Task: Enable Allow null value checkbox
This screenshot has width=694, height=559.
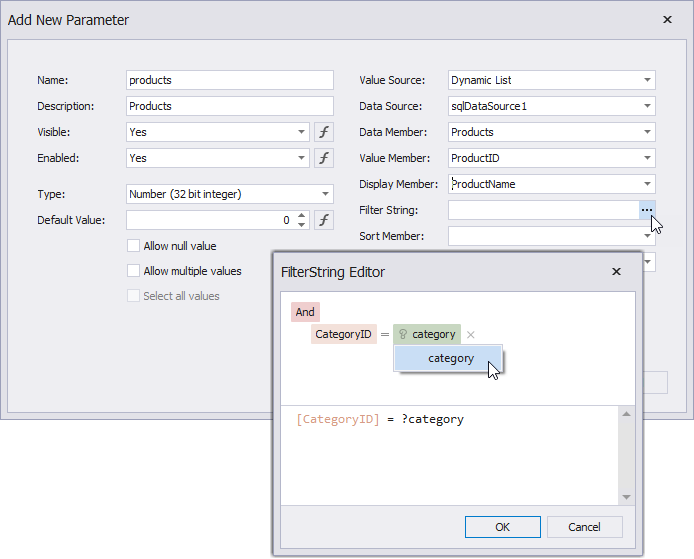Action: coord(133,246)
